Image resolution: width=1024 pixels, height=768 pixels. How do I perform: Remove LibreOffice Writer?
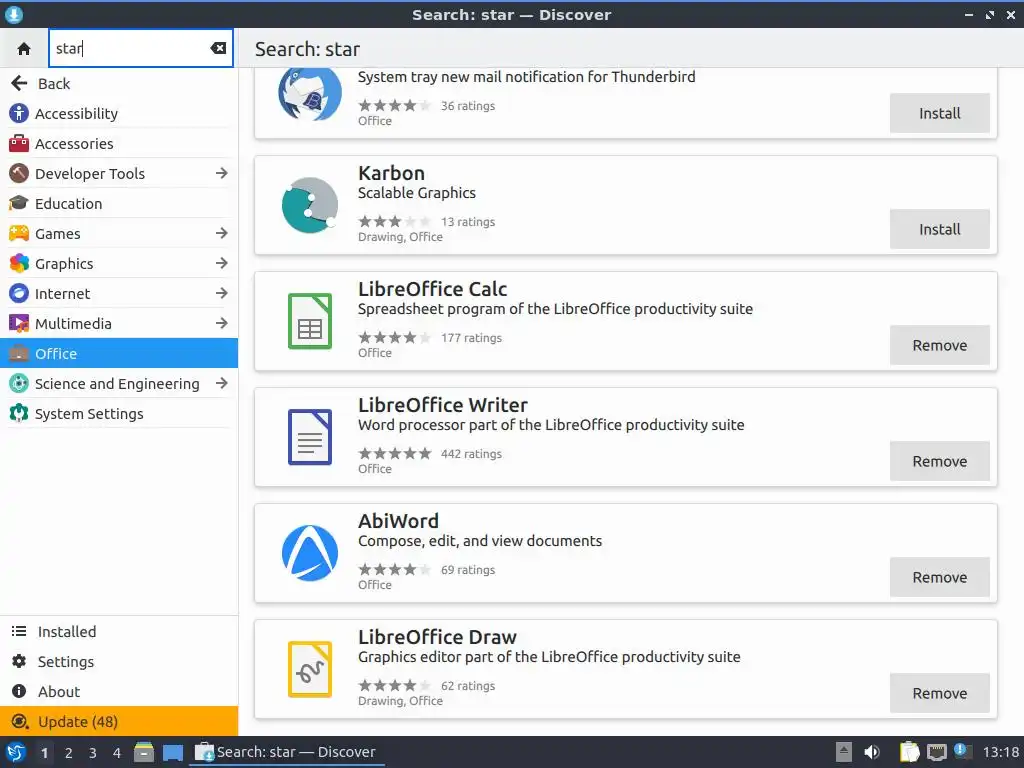pyautogui.click(x=940, y=461)
